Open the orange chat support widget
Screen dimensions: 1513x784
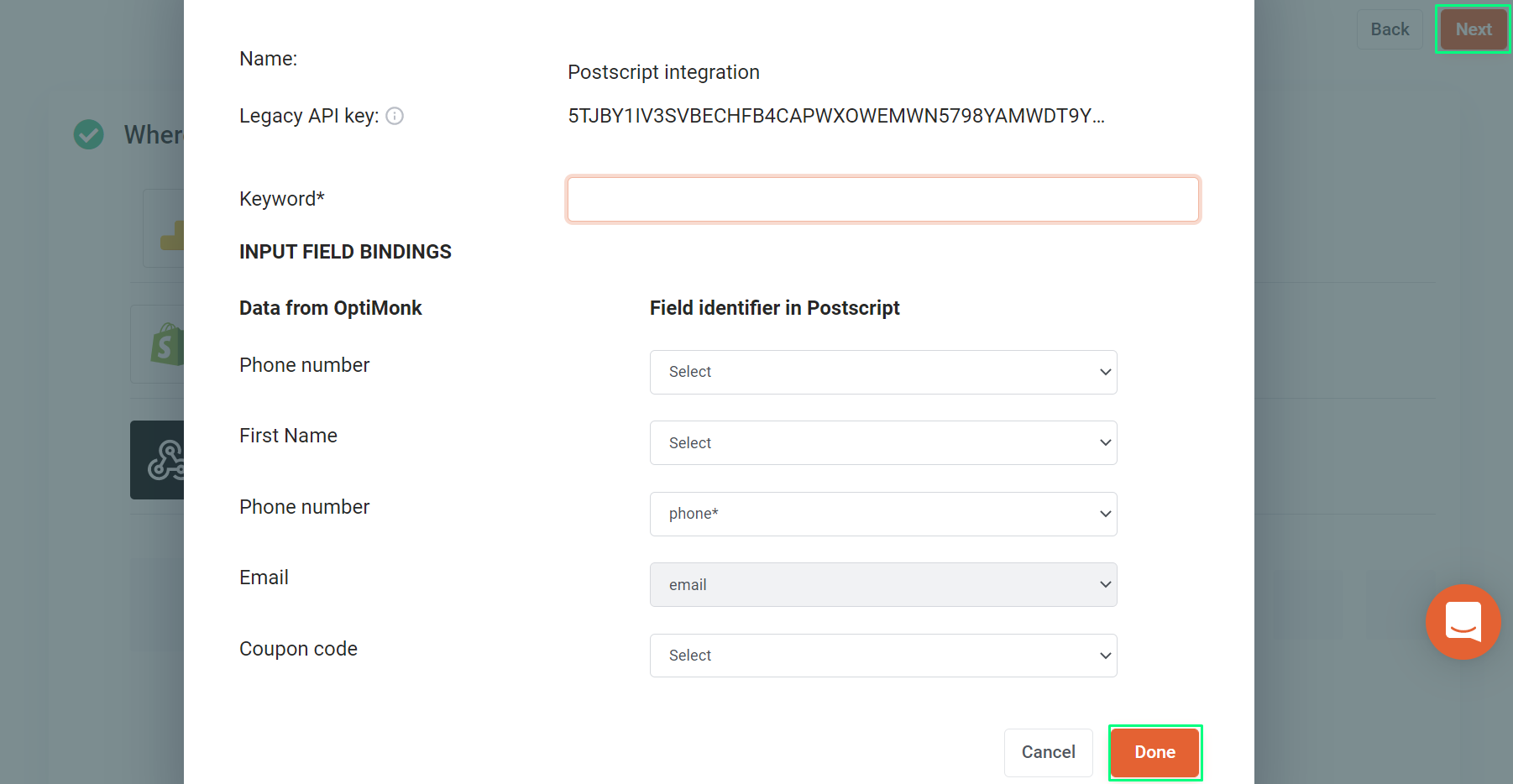(1463, 622)
